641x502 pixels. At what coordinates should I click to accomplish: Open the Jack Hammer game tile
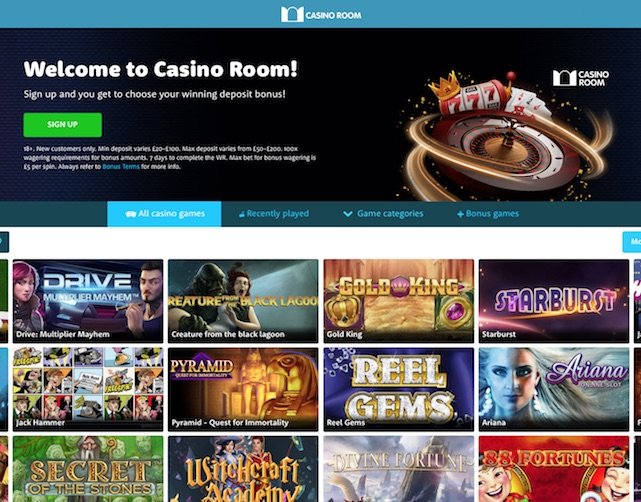pos(88,389)
